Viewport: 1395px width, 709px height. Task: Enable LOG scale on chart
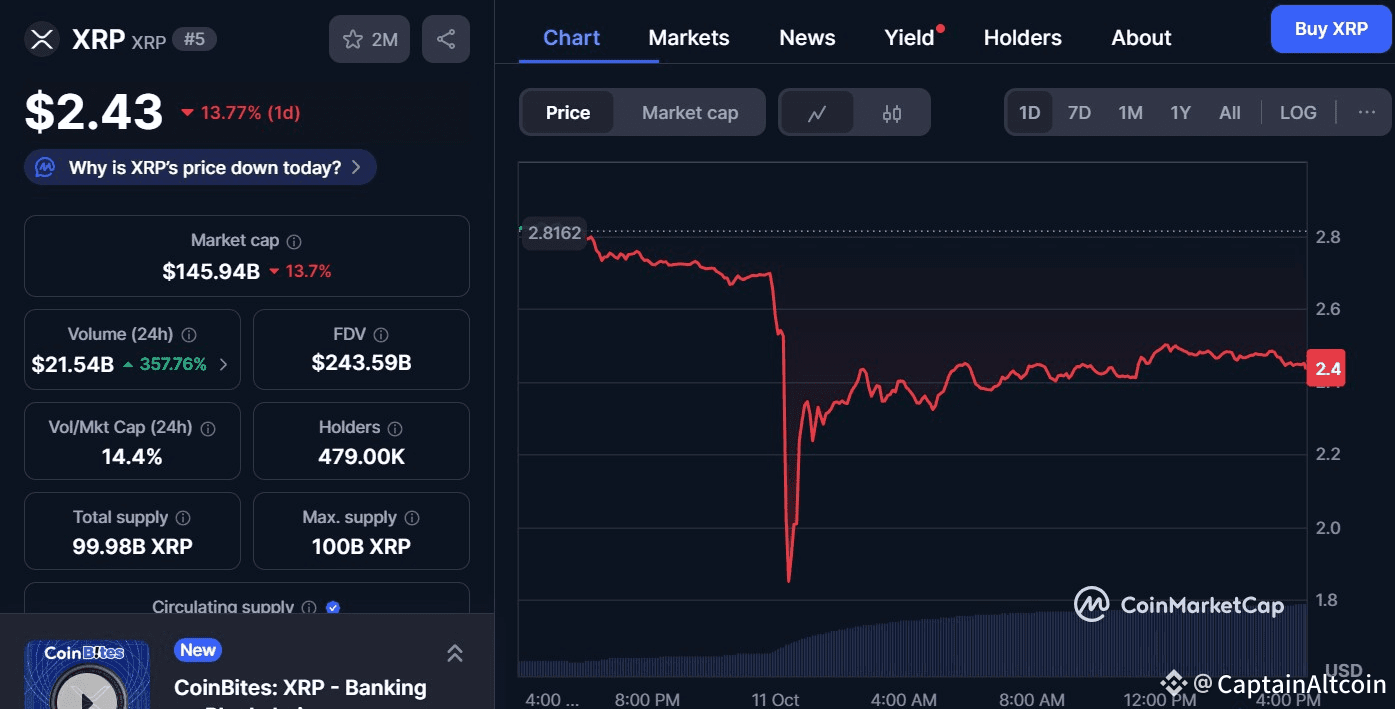(x=1298, y=113)
